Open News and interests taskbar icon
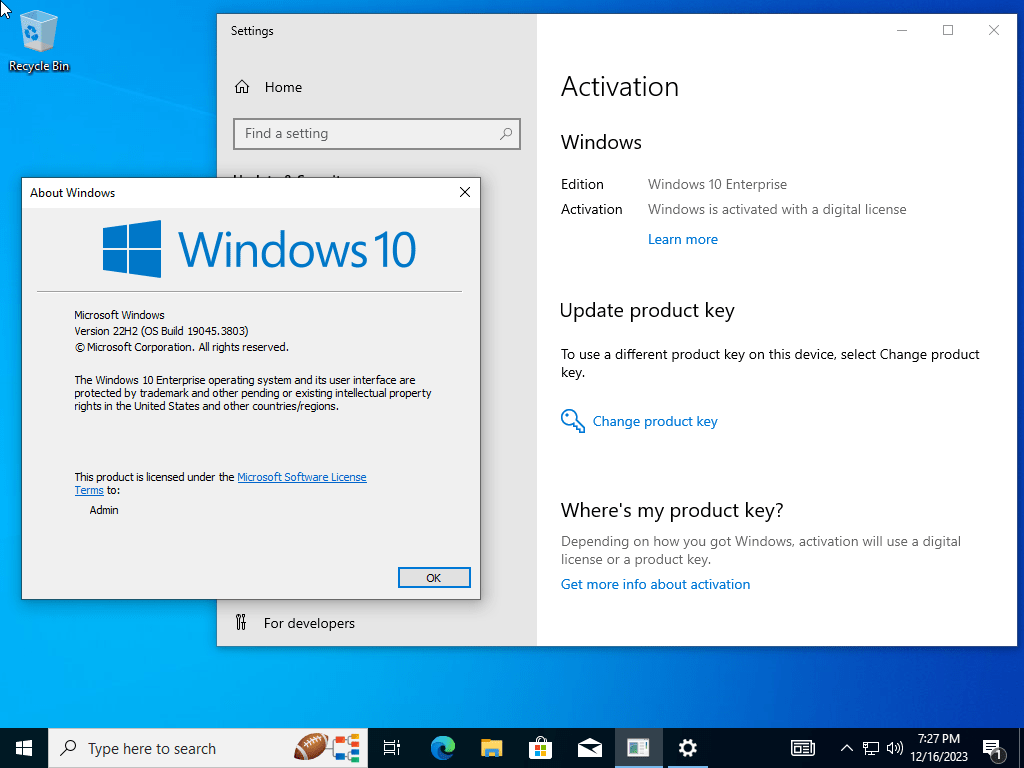The height and width of the screenshot is (768, 1024). tap(803, 748)
